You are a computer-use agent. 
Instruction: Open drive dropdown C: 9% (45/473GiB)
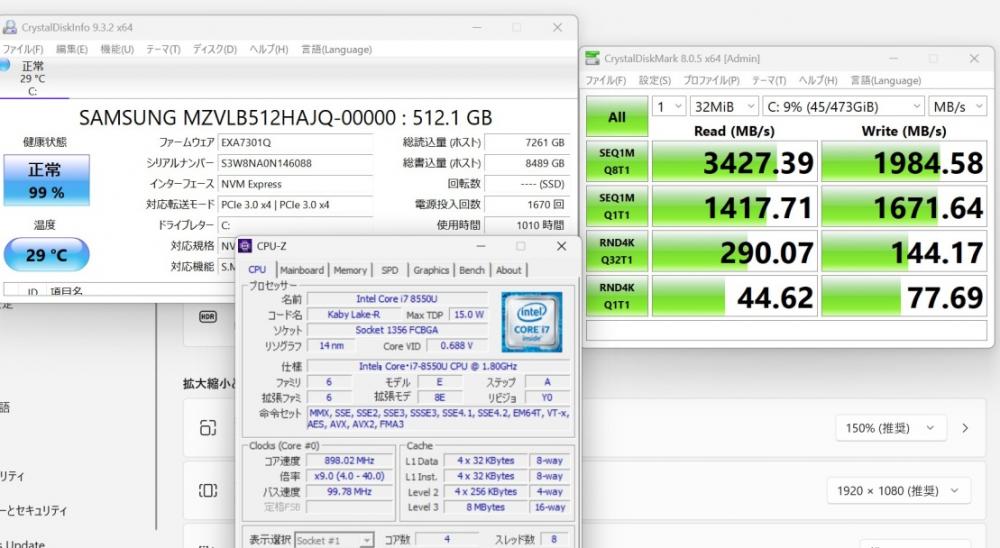[x=843, y=107]
